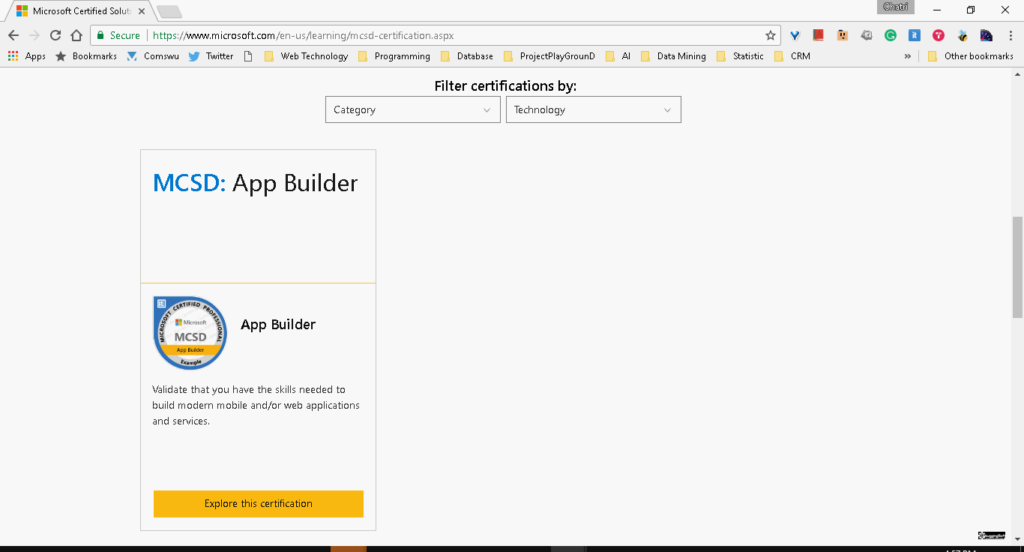Open a new browser tab
This screenshot has height=552, width=1024.
coord(169,11)
